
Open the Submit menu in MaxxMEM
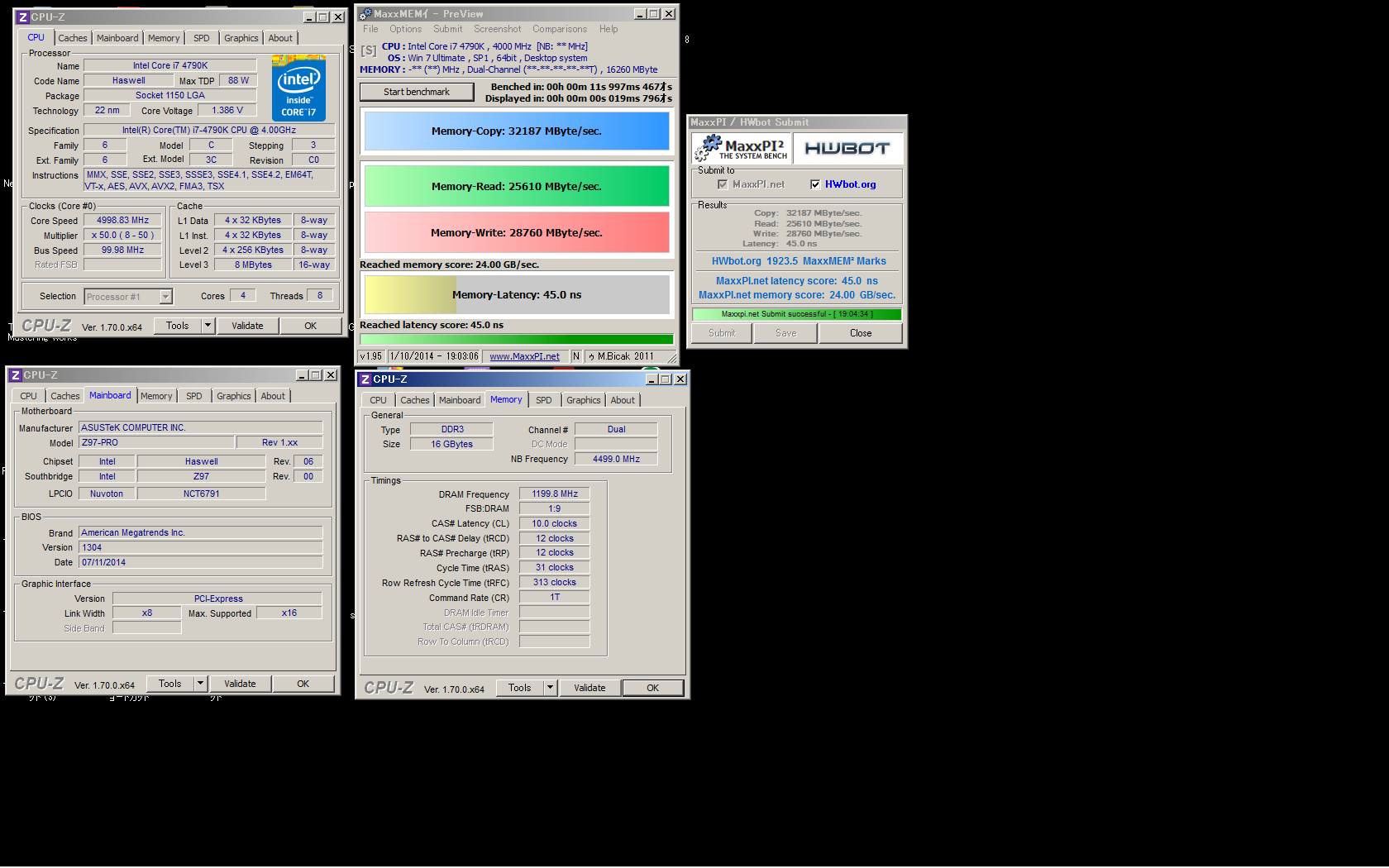pyautogui.click(x=448, y=29)
